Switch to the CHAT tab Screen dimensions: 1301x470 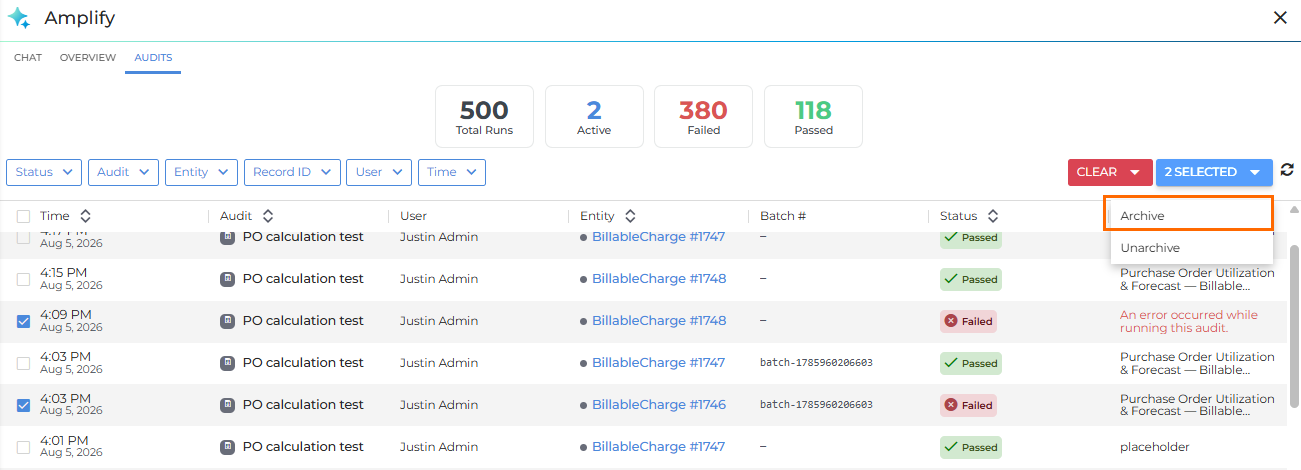click(28, 58)
